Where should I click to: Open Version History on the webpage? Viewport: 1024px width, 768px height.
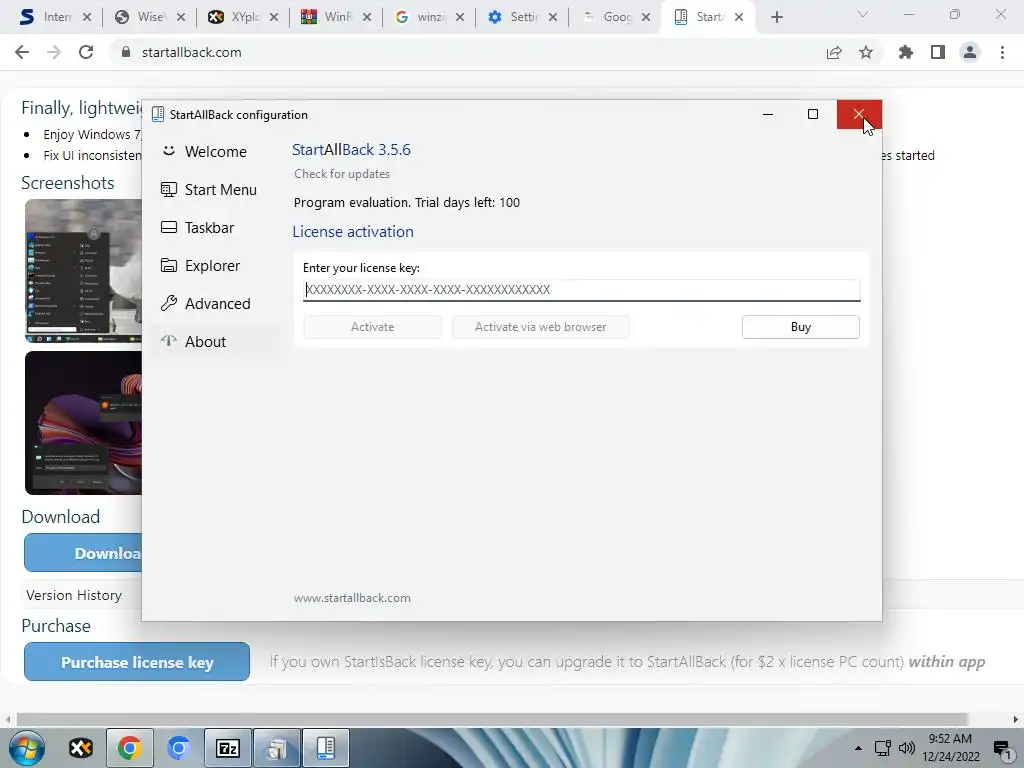(74, 595)
